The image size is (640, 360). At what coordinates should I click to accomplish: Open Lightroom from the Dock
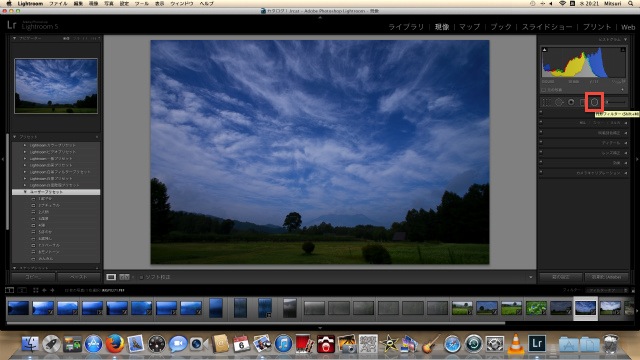tap(537, 343)
